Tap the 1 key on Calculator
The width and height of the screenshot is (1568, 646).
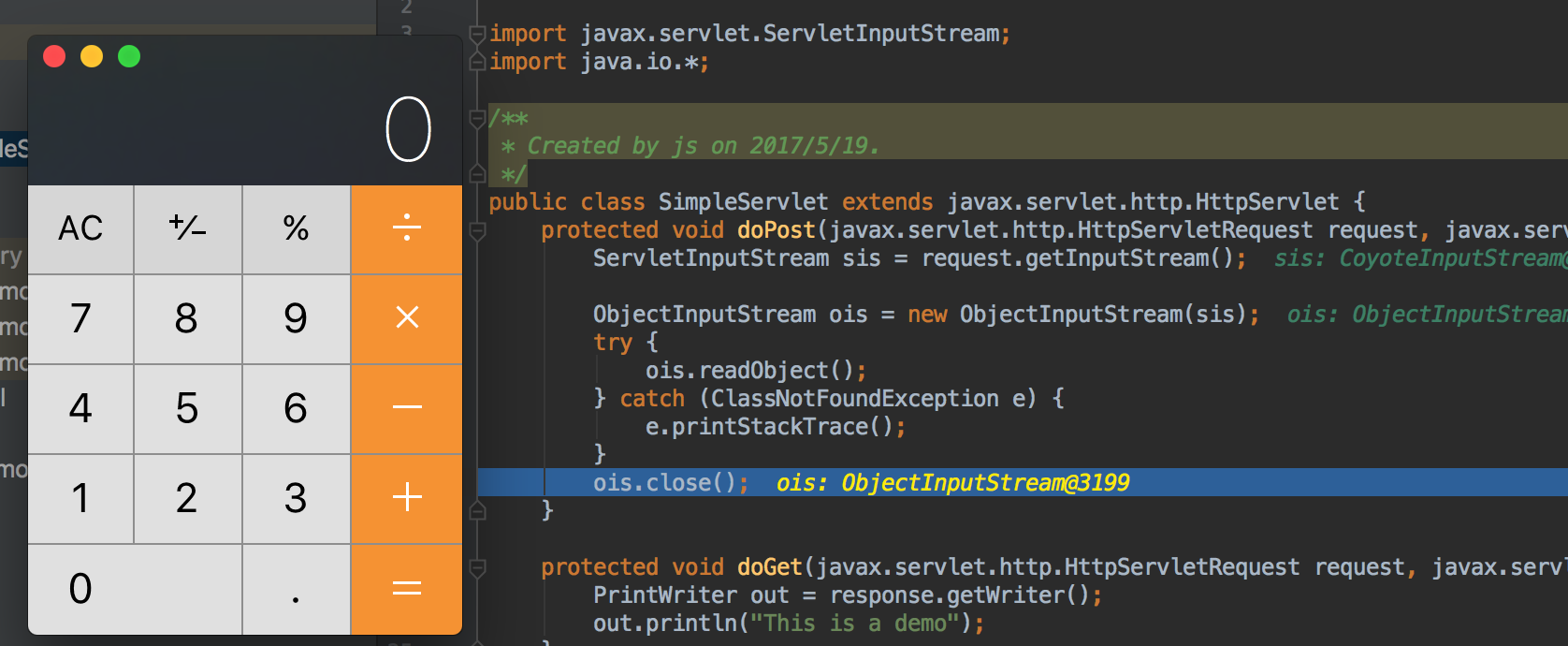80,498
